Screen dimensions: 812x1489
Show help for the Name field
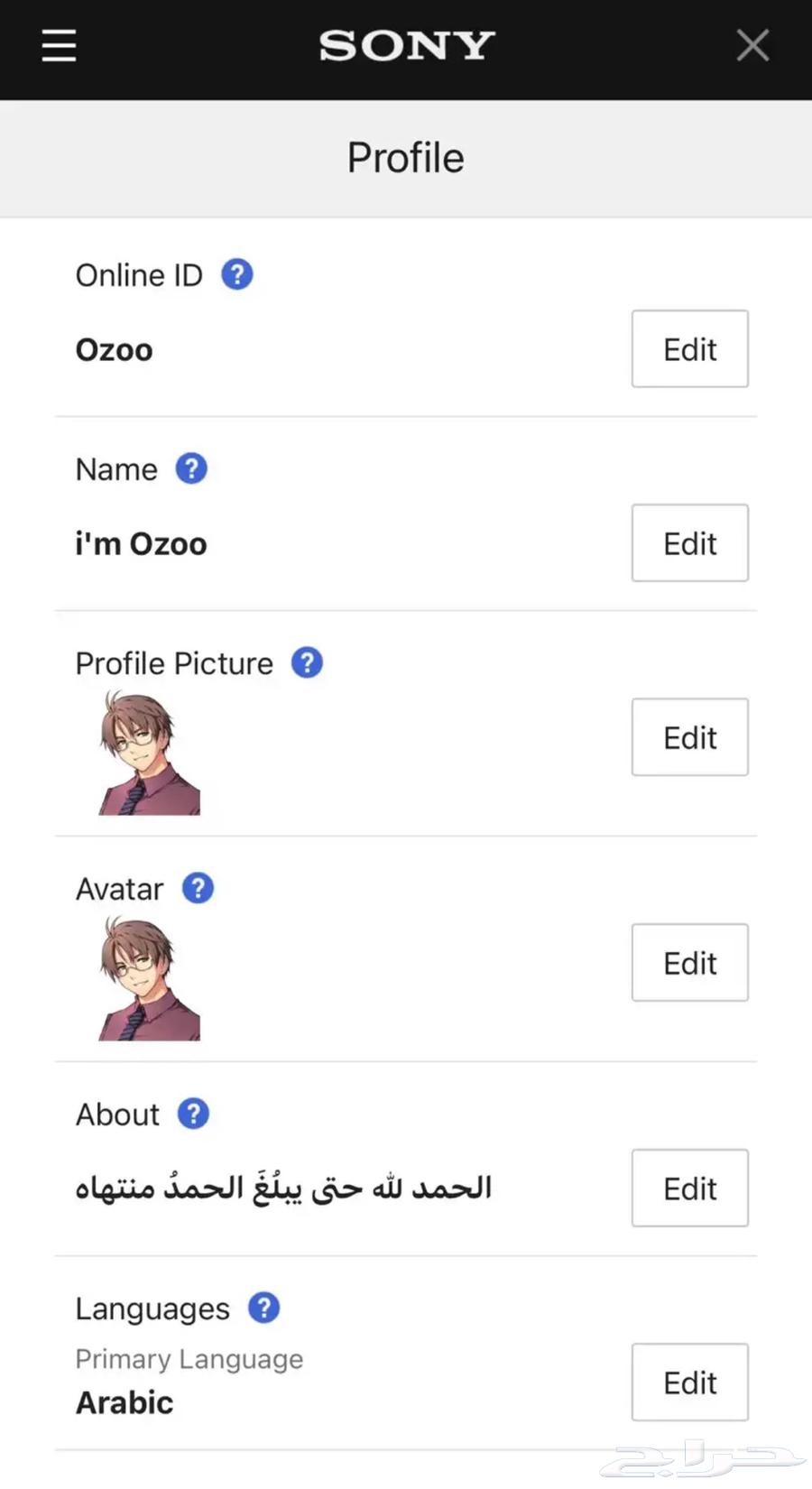(x=191, y=468)
